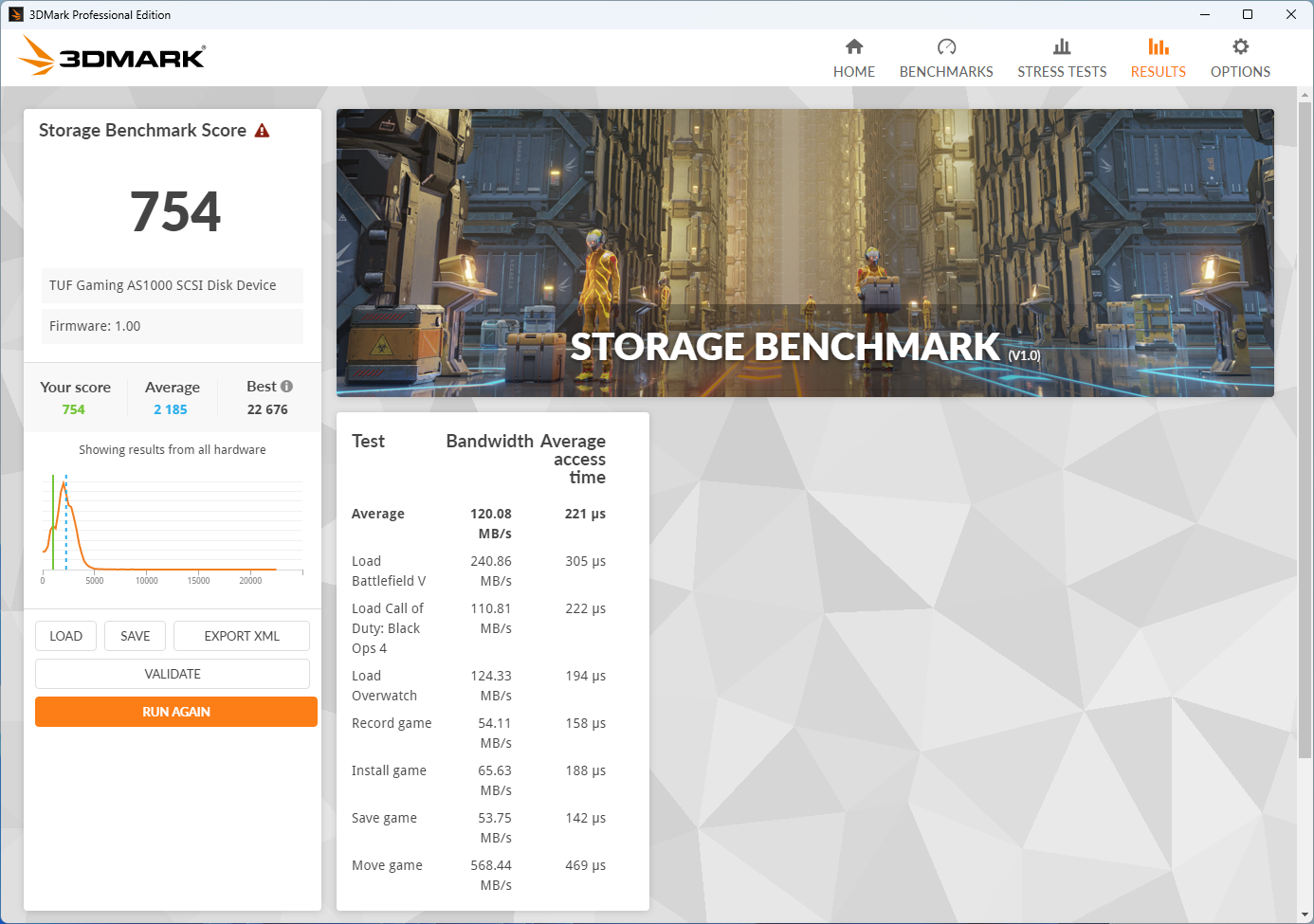The height and width of the screenshot is (924, 1314).
Task: Click the red warning triangle beside score
Action: click(263, 131)
